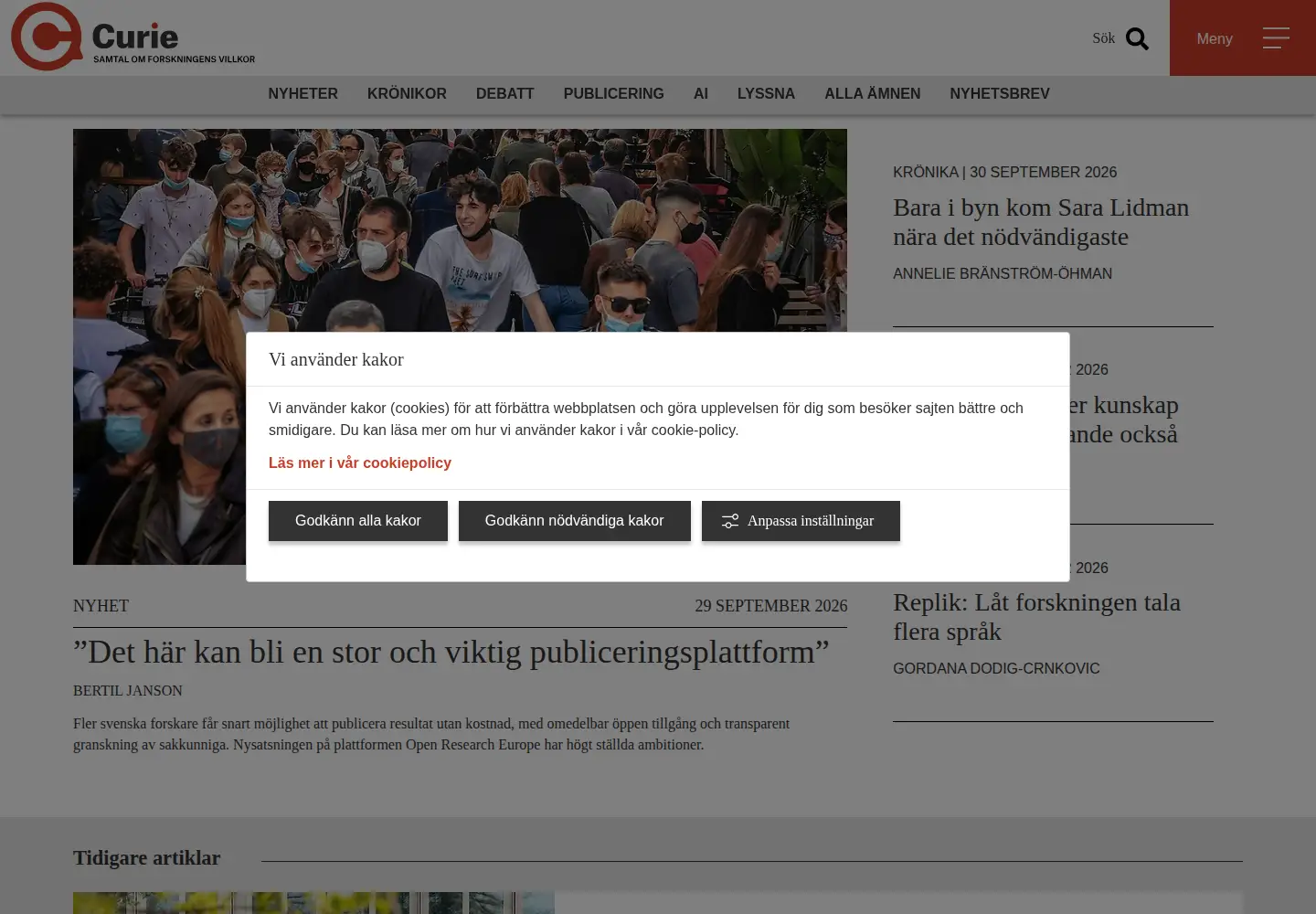The height and width of the screenshot is (914, 1316).
Task: Click the date 29 SEPTEMBER 2026
Action: pos(771,606)
